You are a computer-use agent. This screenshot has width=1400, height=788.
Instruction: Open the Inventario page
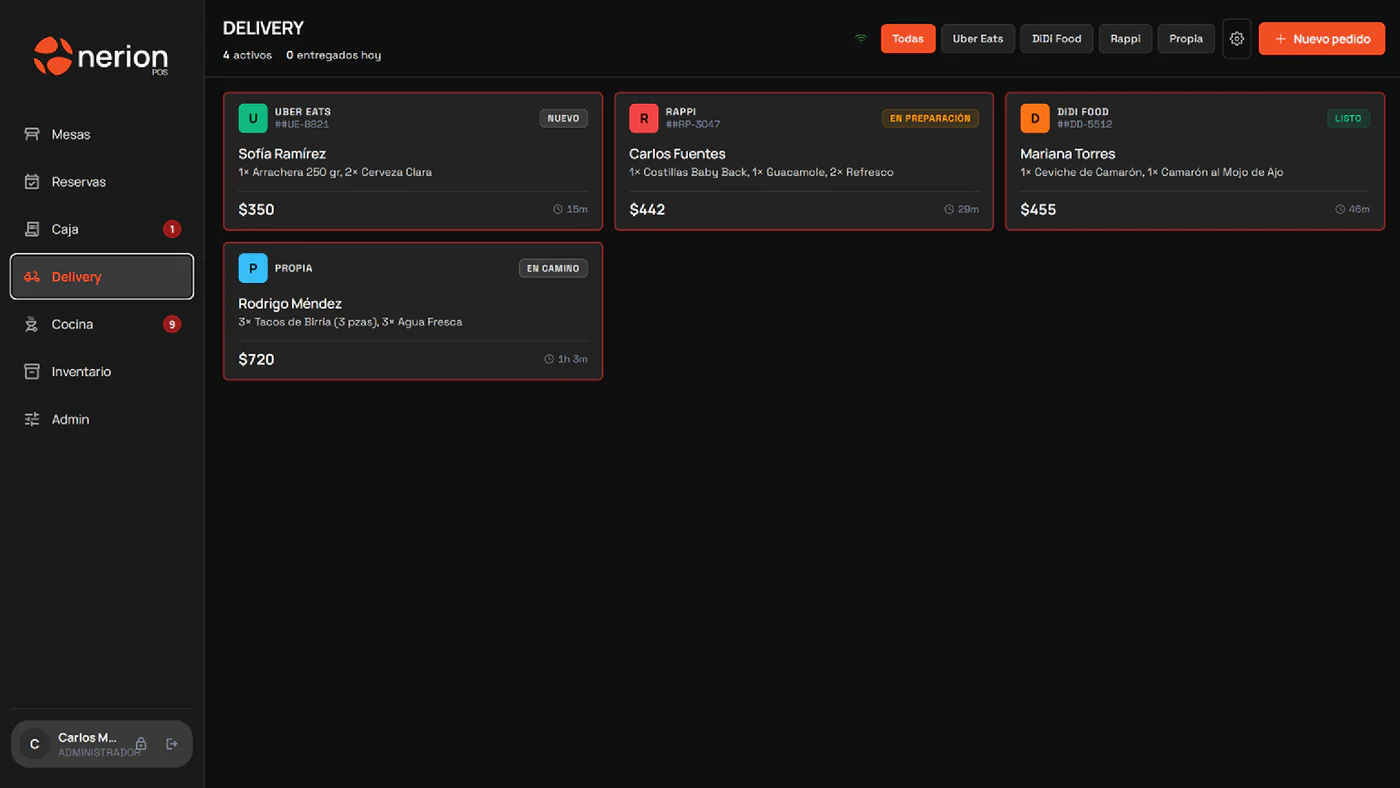(101, 371)
